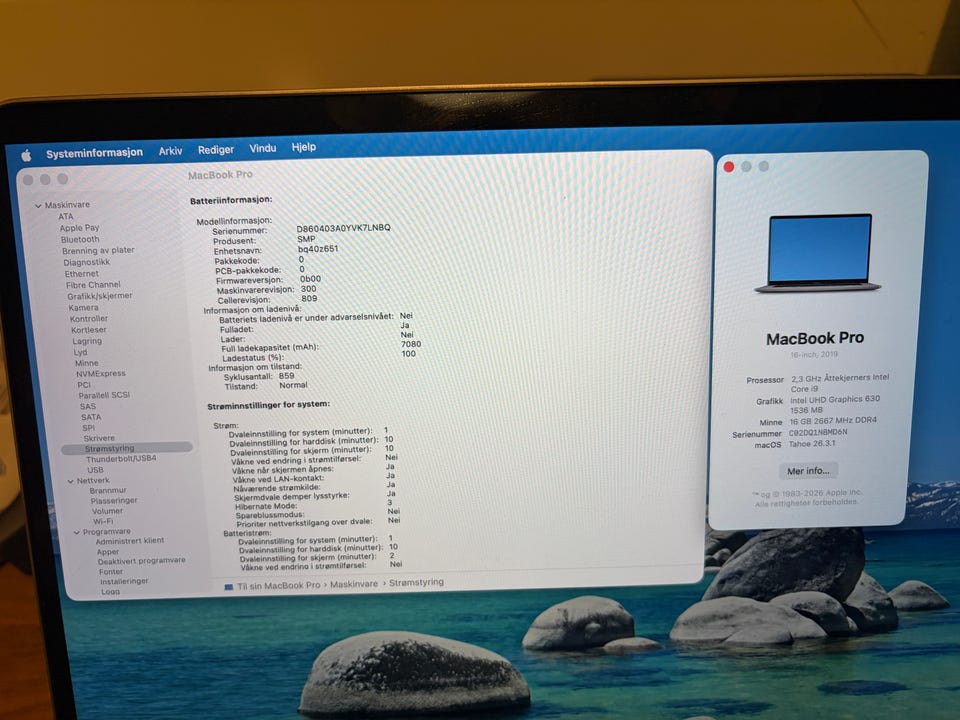Viewport: 960px width, 720px height.
Task: Select Plasseringer under Nettverk
Action: pos(114,501)
